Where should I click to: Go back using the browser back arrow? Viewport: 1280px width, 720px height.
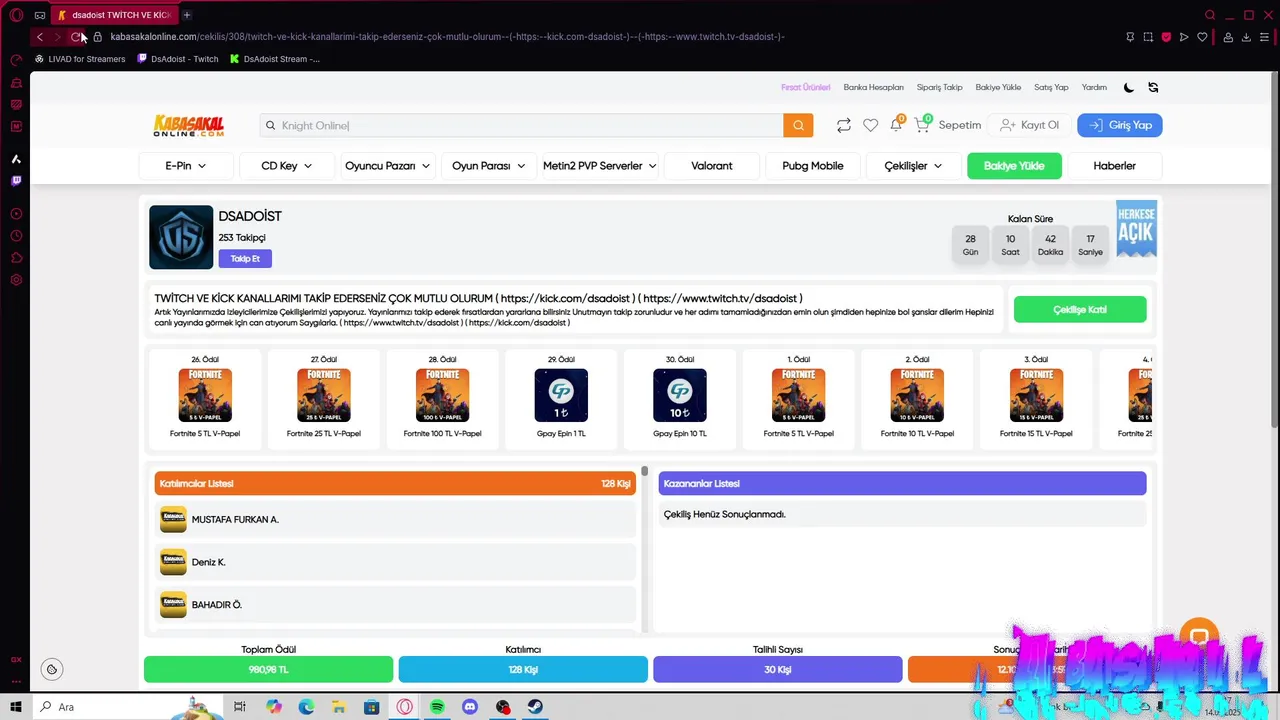[39, 37]
